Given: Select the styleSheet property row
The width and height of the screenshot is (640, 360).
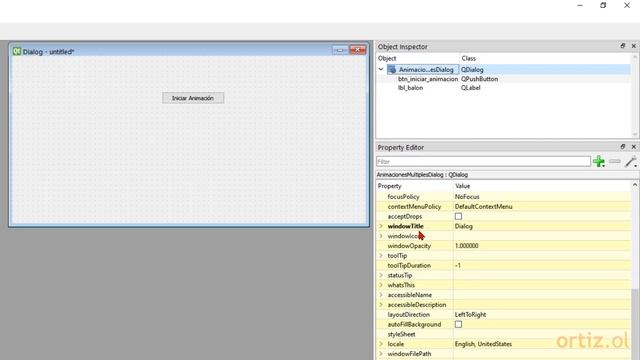Looking at the screenshot, I should pyautogui.click(x=504, y=334).
